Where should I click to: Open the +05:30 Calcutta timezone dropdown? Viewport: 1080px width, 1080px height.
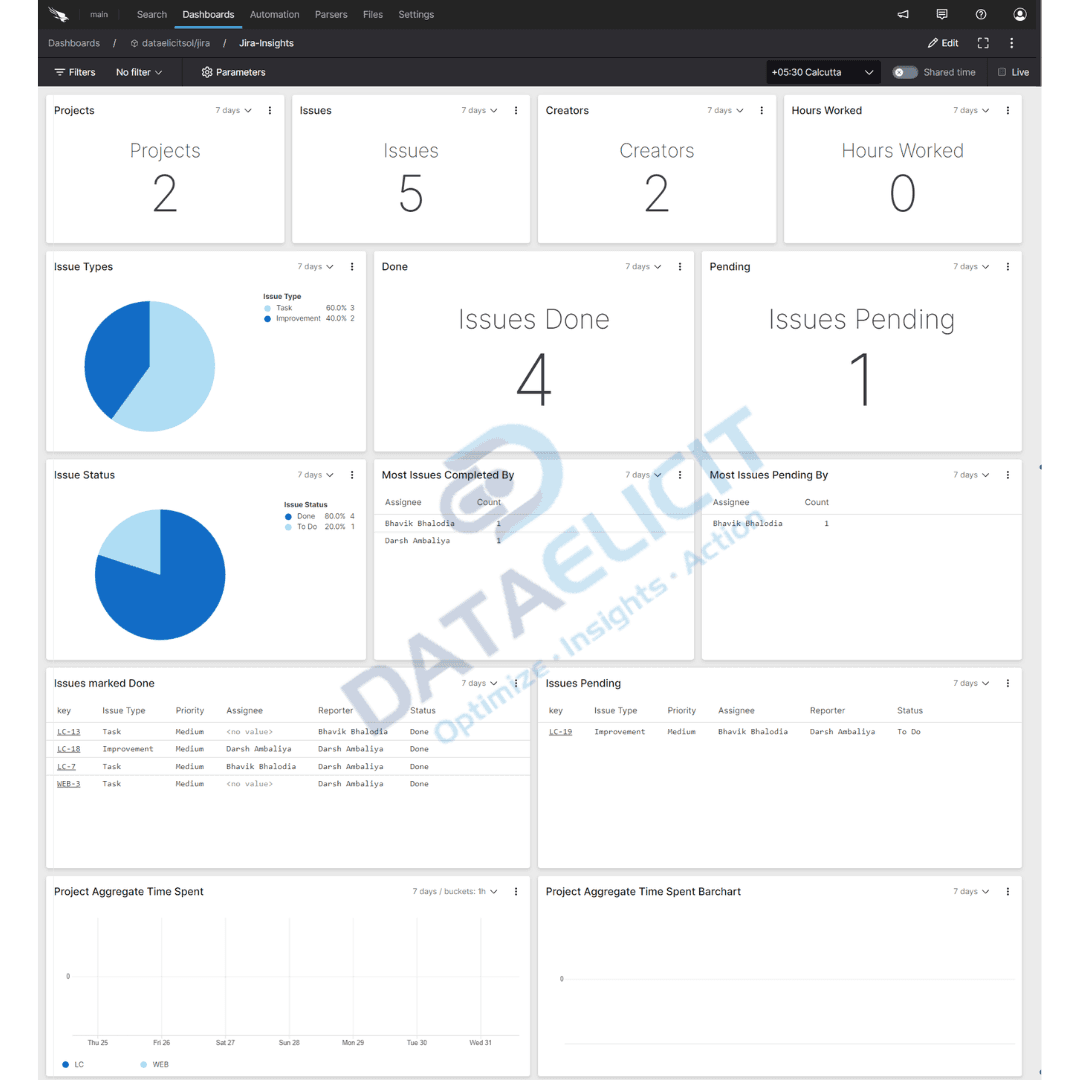[822, 72]
